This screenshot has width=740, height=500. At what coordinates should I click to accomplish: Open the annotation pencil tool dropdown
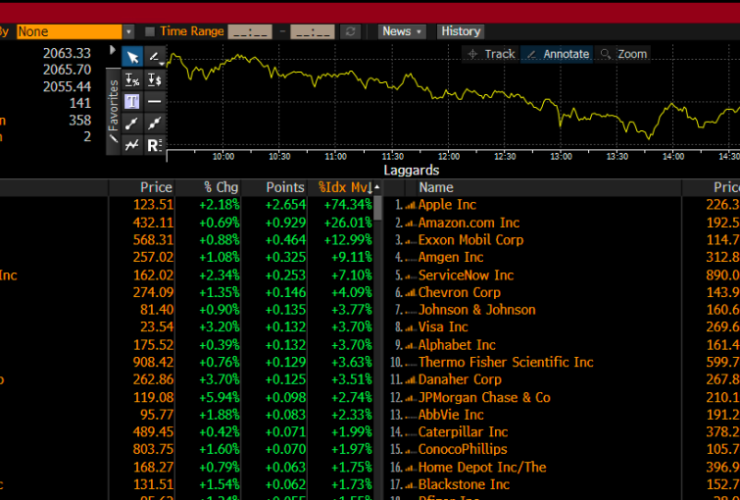pyautogui.click(x=154, y=57)
